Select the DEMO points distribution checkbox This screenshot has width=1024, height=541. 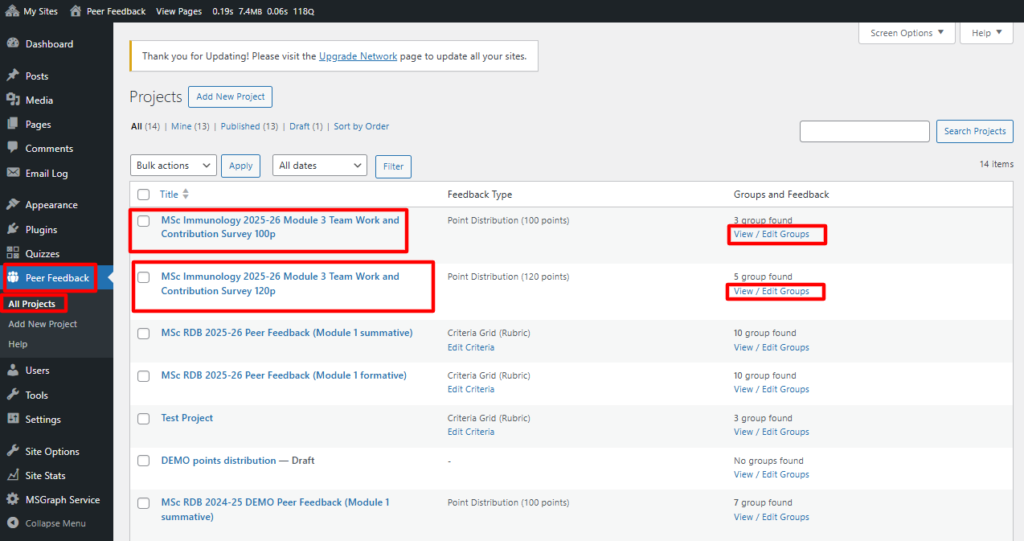(144, 461)
